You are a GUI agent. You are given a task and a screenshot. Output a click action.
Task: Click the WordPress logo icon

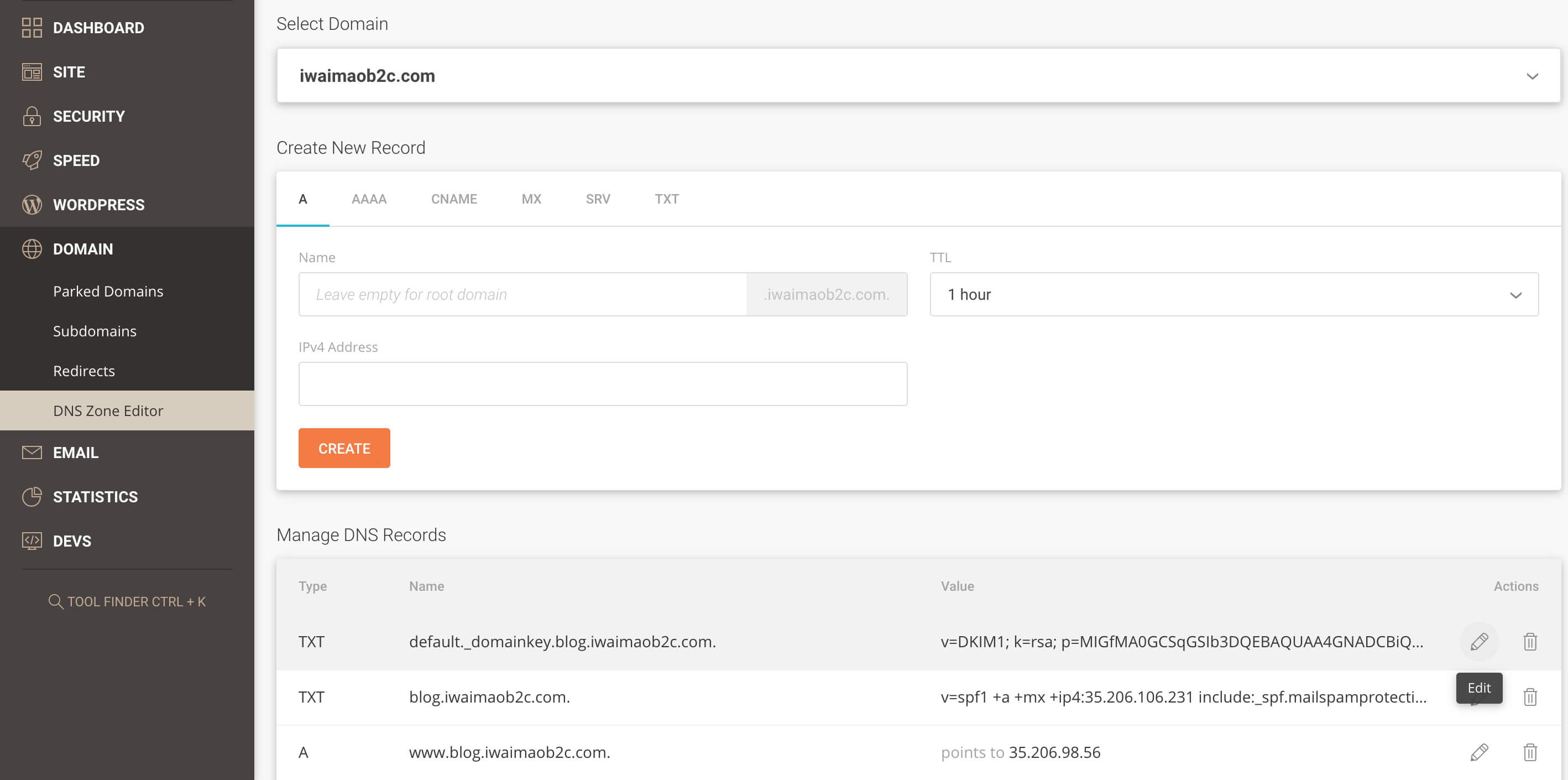(x=32, y=205)
